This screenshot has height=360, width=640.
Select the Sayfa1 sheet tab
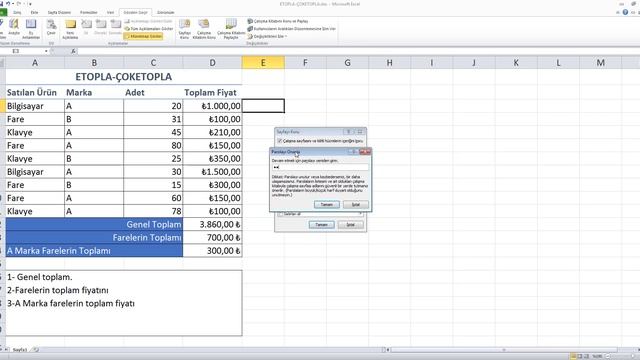20,350
